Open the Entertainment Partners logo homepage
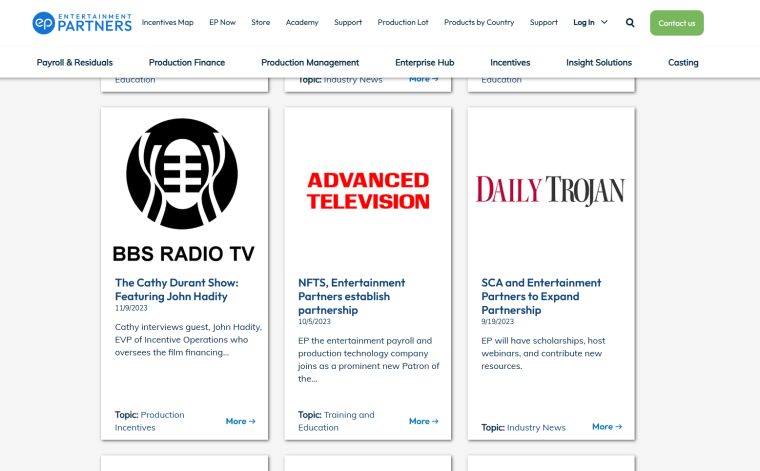The height and width of the screenshot is (471, 760). tap(82, 23)
